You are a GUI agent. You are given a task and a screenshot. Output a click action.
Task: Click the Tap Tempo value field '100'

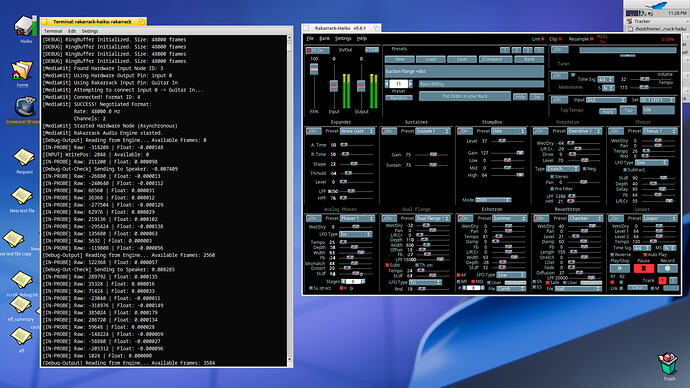pos(658,110)
